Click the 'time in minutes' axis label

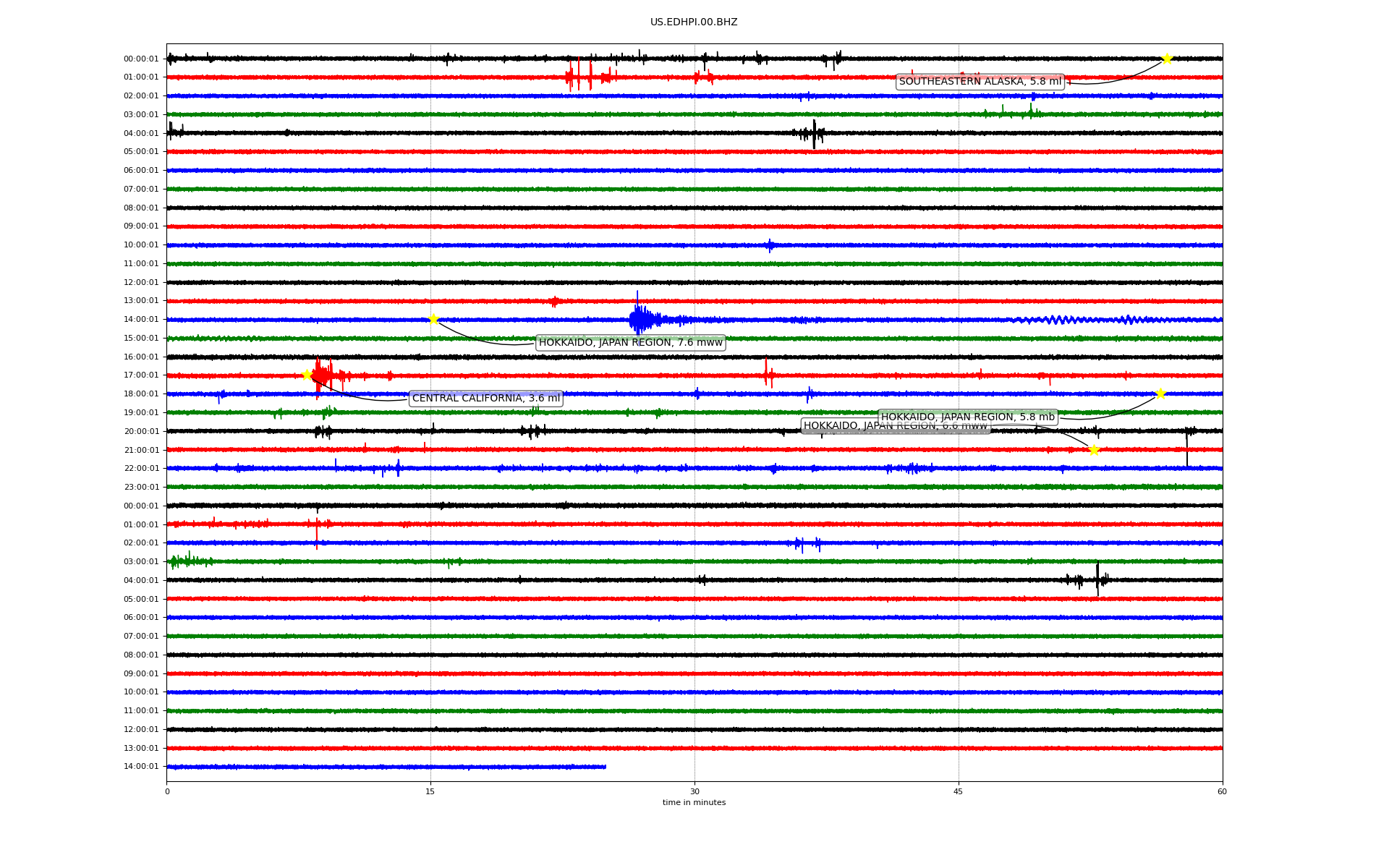694,802
